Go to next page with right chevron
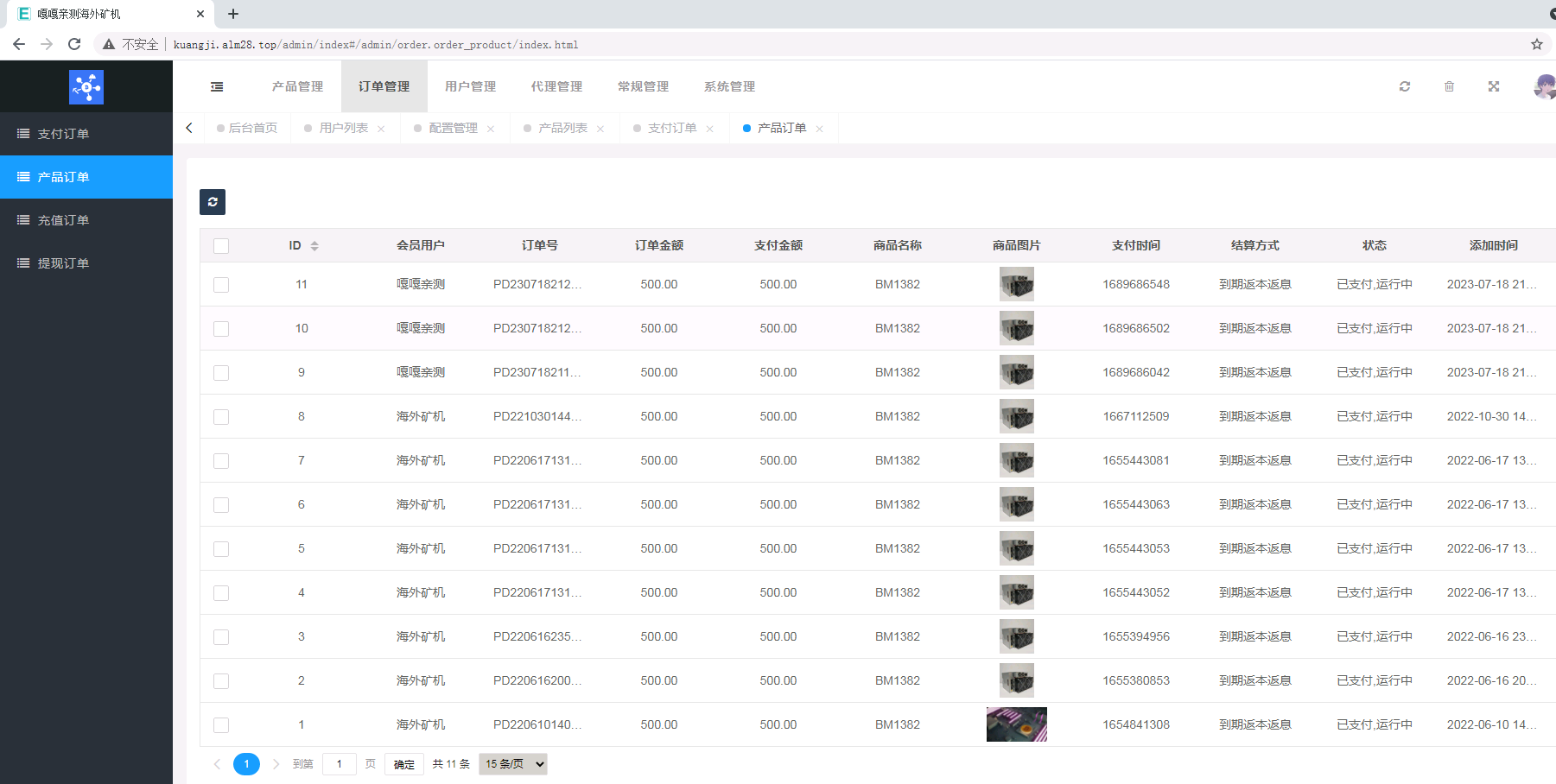Viewport: 1556px width, 784px height. click(x=276, y=764)
